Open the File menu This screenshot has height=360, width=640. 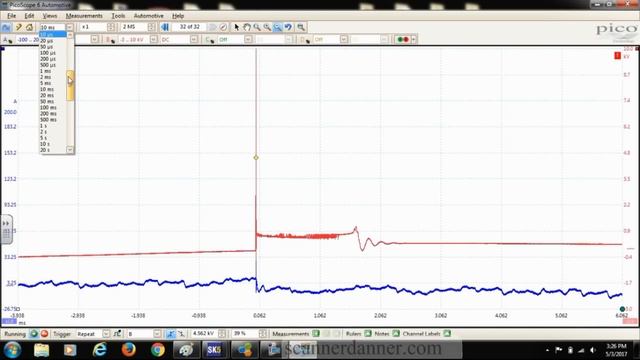point(11,16)
